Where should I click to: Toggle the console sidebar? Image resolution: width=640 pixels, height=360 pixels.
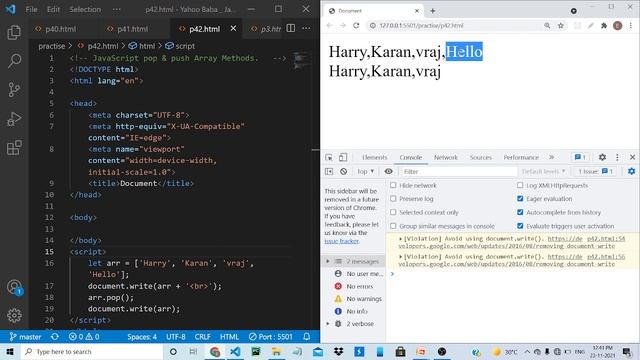point(329,171)
